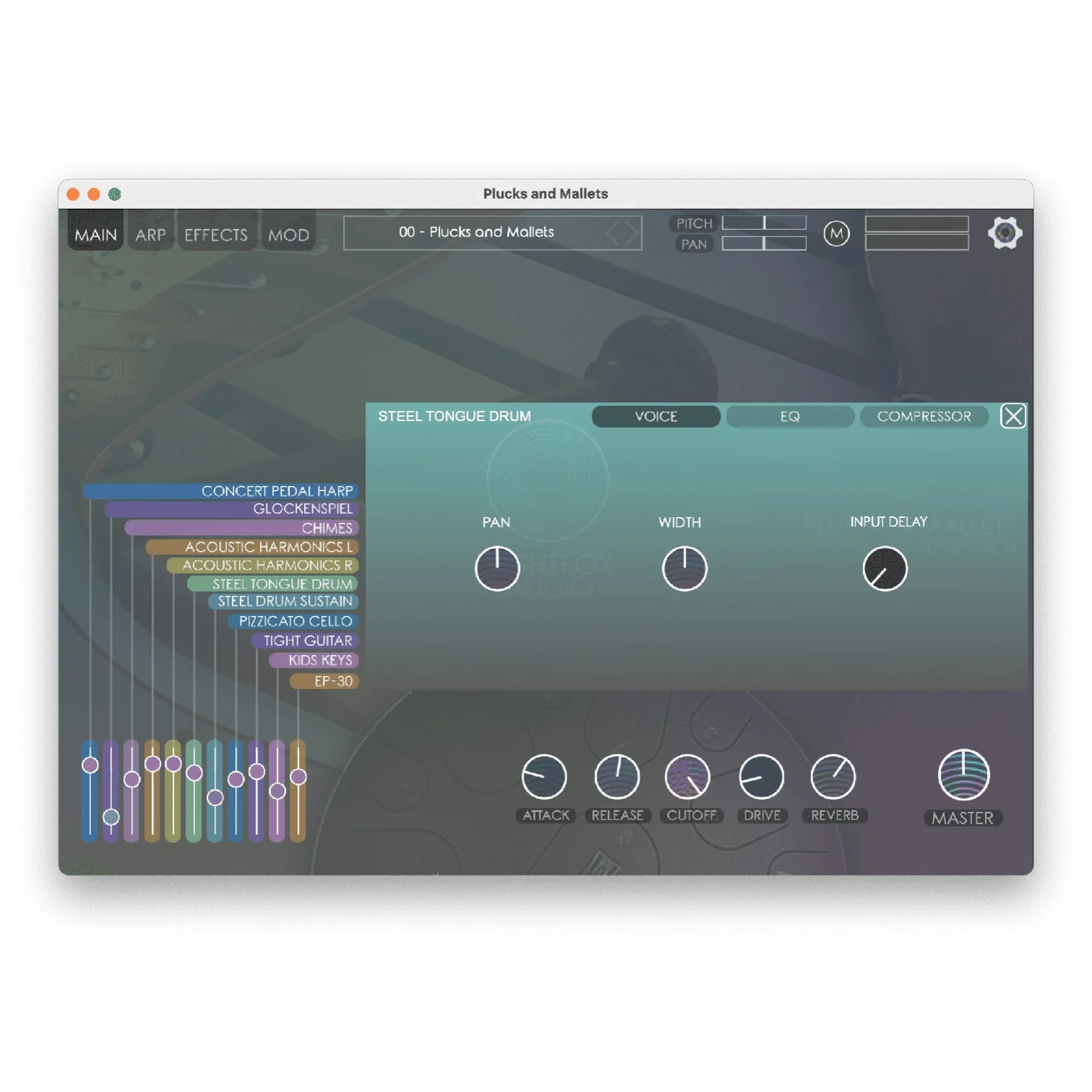Click the DRIVE knob
The width and height of the screenshot is (1092, 1092).
coord(761,777)
